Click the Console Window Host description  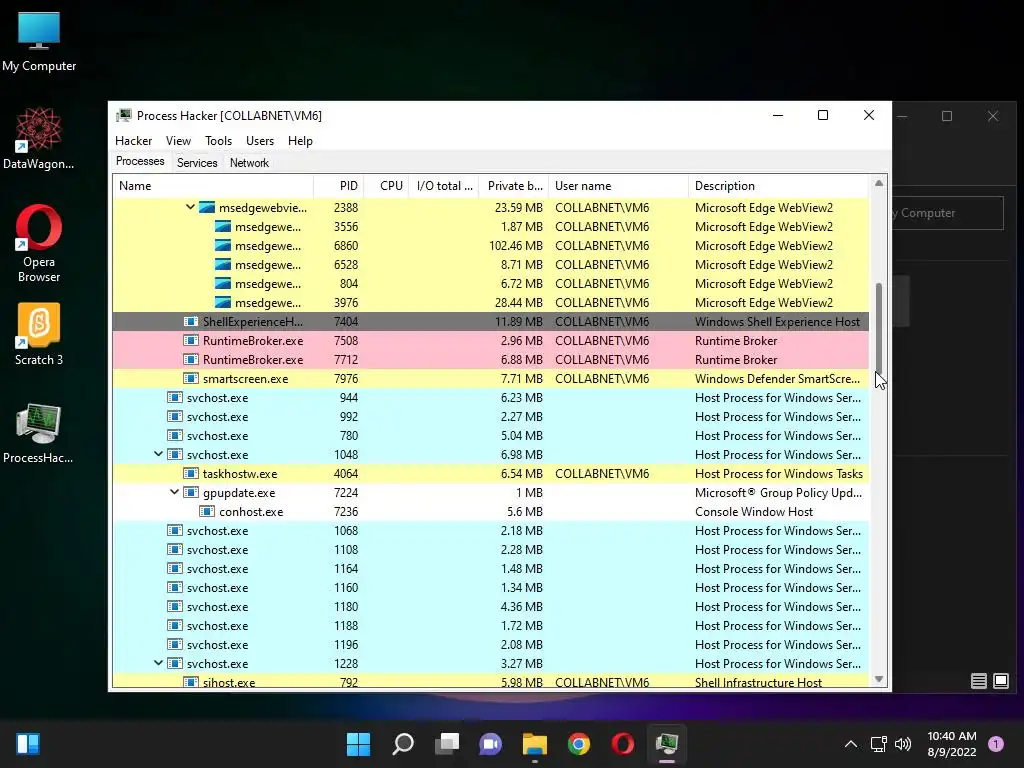tap(754, 511)
